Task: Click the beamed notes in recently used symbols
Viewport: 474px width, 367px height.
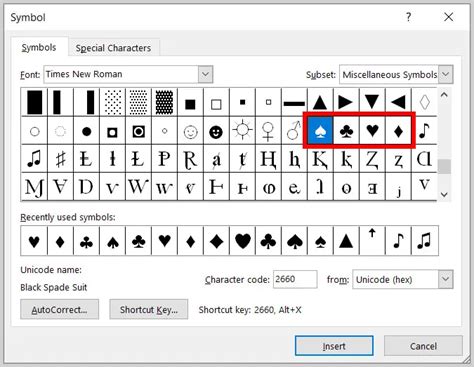Action: (424, 241)
